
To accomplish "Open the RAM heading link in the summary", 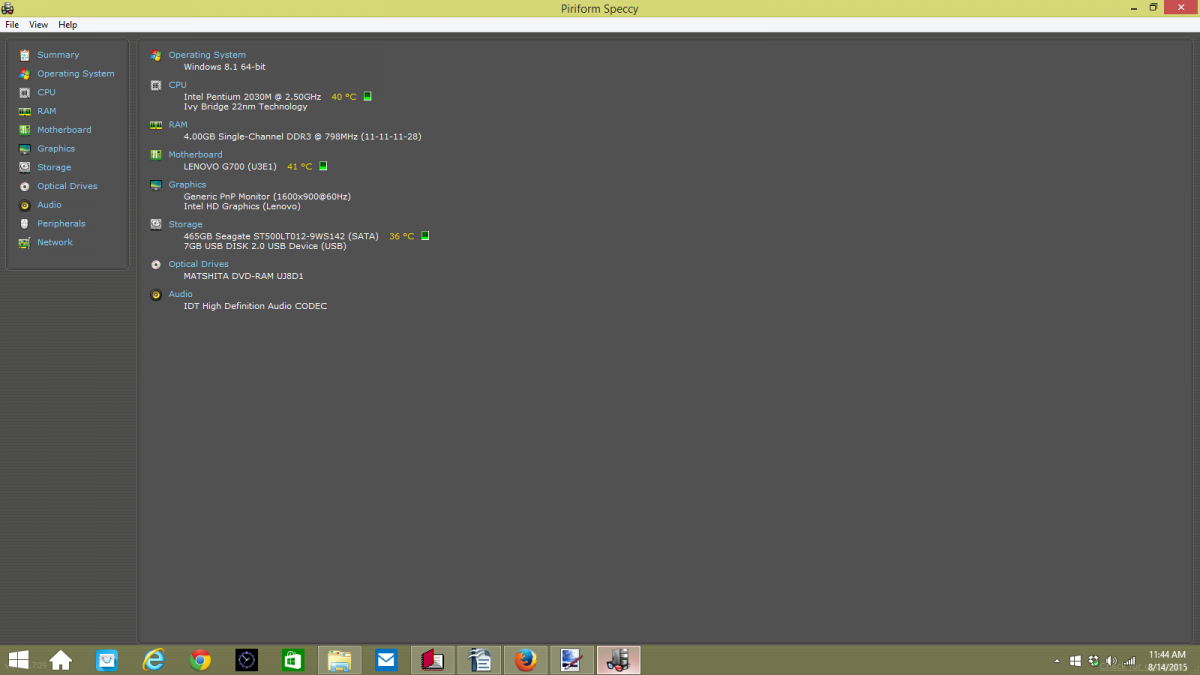I will pos(178,125).
